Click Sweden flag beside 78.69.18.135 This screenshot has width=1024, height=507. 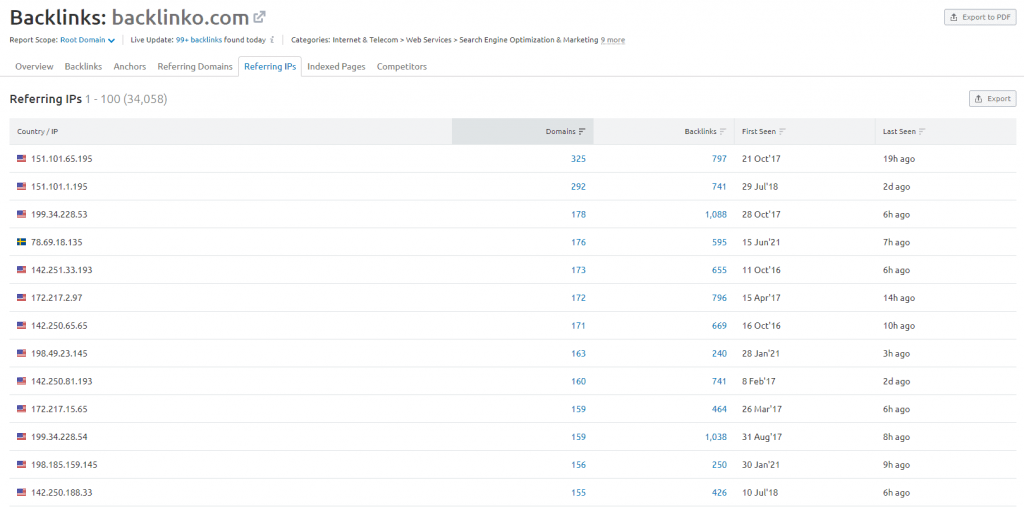22,242
